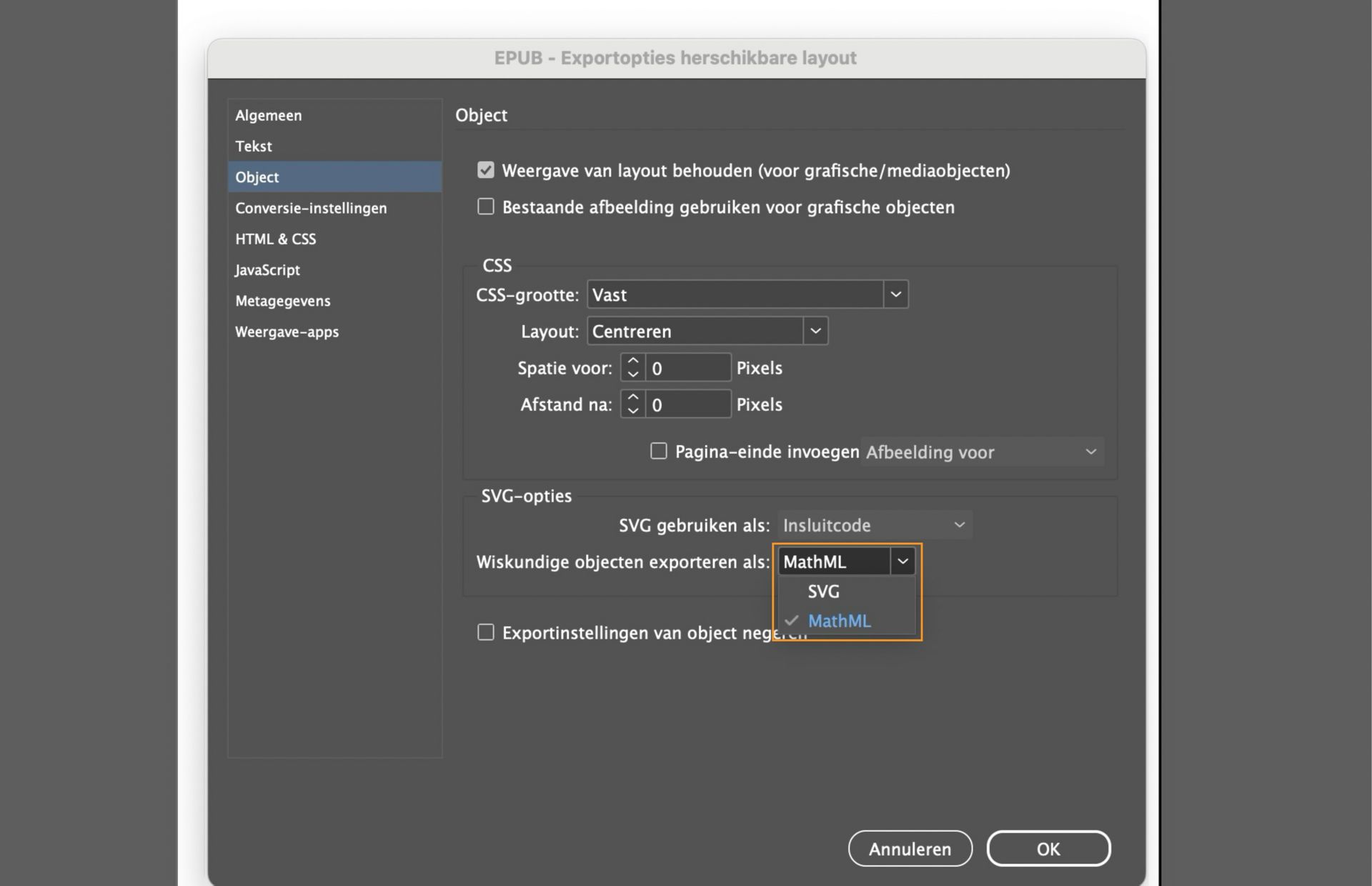Switch to the Tekst section
This screenshot has width=1372, height=886.
(253, 146)
